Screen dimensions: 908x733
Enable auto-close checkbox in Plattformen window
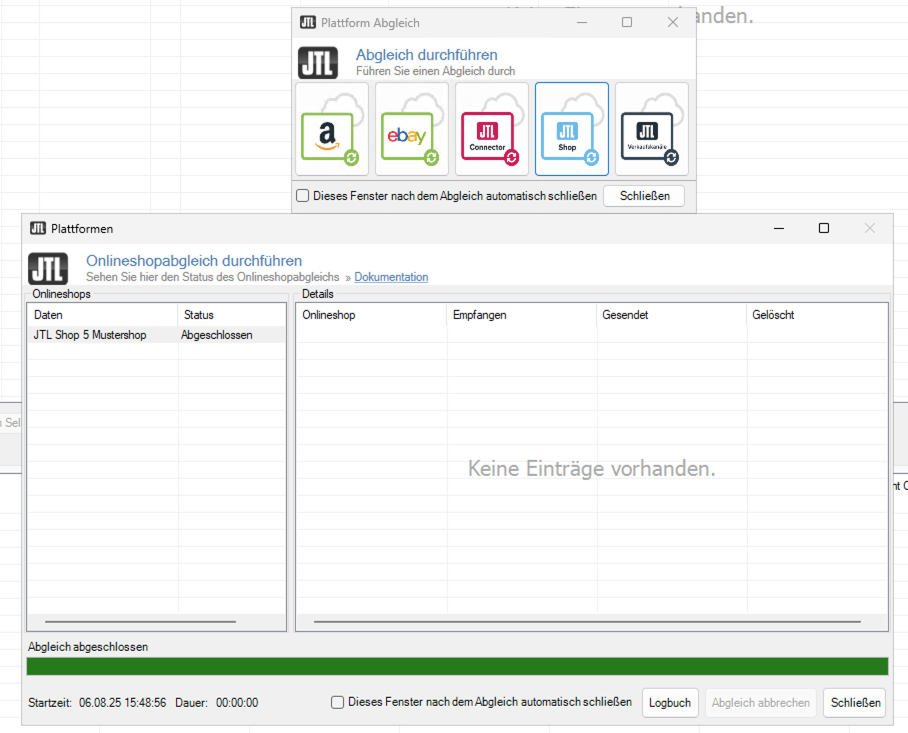337,702
